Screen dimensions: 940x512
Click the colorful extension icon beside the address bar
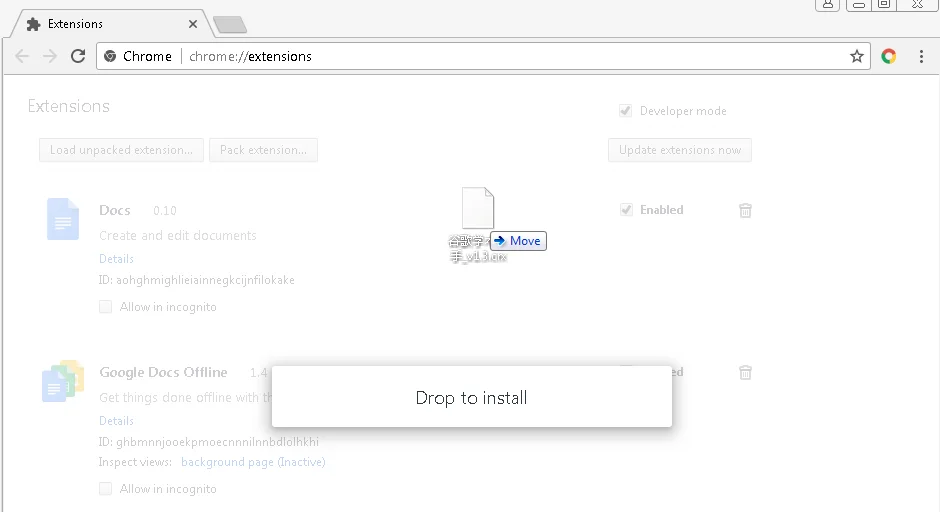click(x=888, y=56)
